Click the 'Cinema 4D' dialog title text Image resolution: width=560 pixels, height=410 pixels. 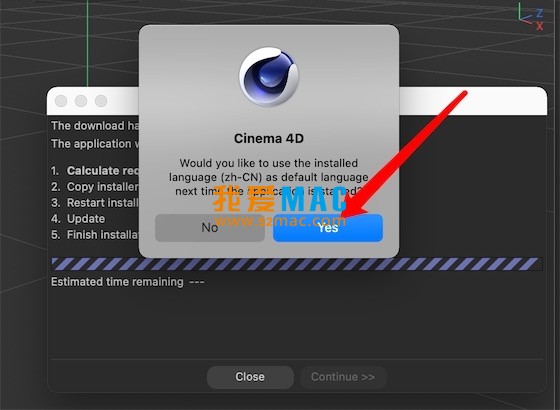point(269,139)
